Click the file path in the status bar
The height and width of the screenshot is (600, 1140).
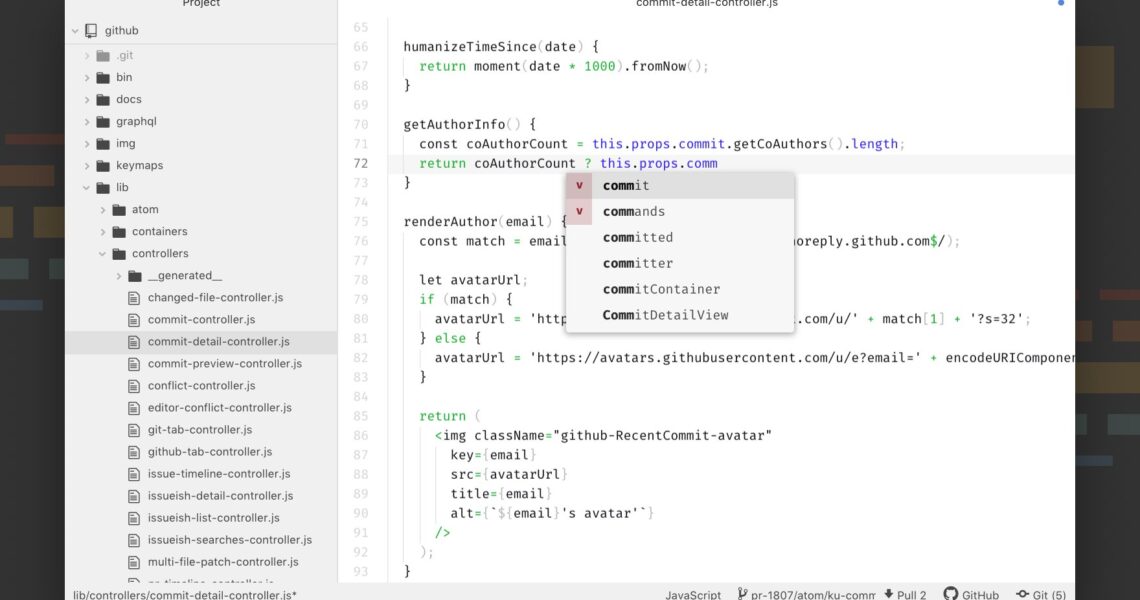tap(185, 594)
